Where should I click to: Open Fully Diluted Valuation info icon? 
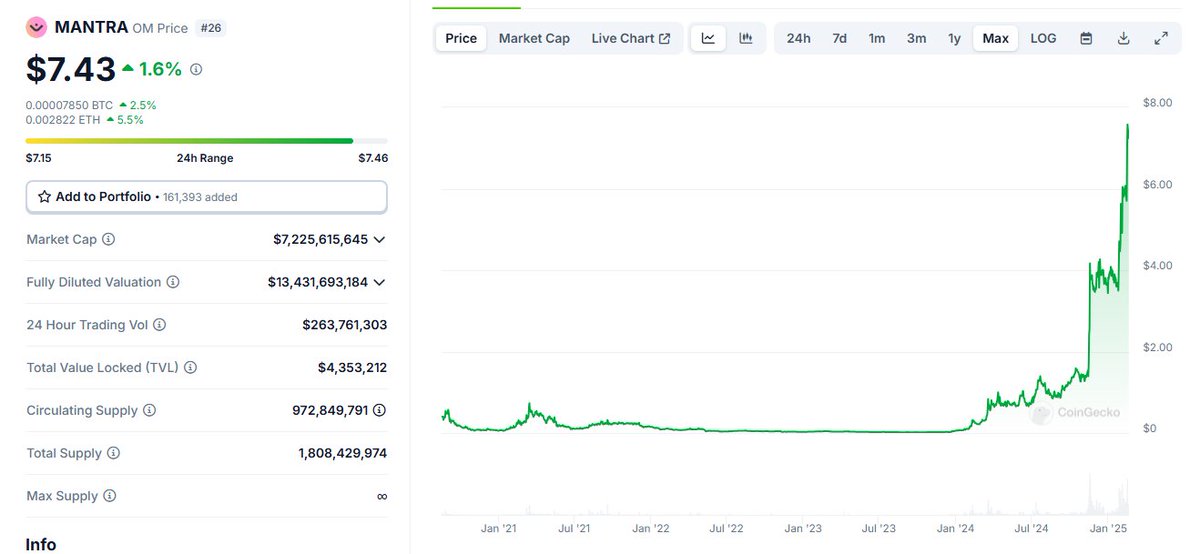click(x=173, y=283)
